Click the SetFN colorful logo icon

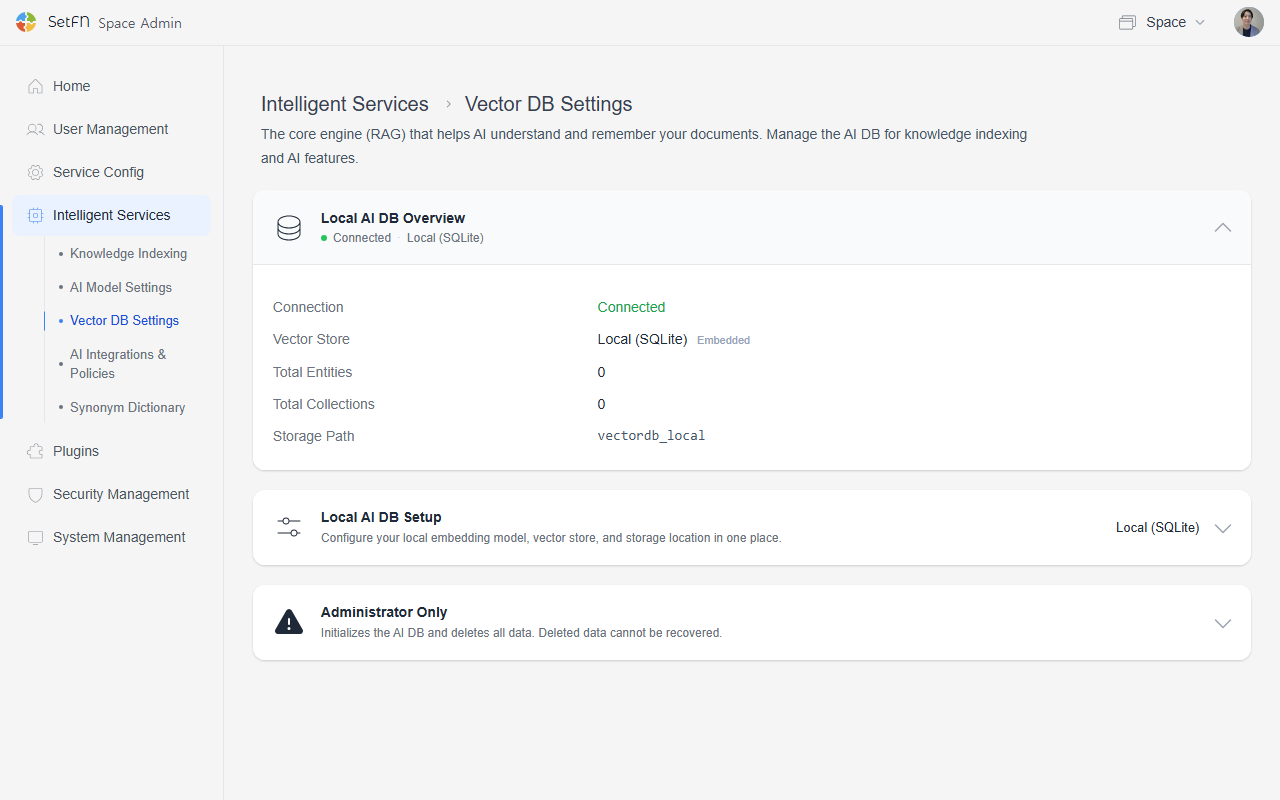tap(26, 22)
